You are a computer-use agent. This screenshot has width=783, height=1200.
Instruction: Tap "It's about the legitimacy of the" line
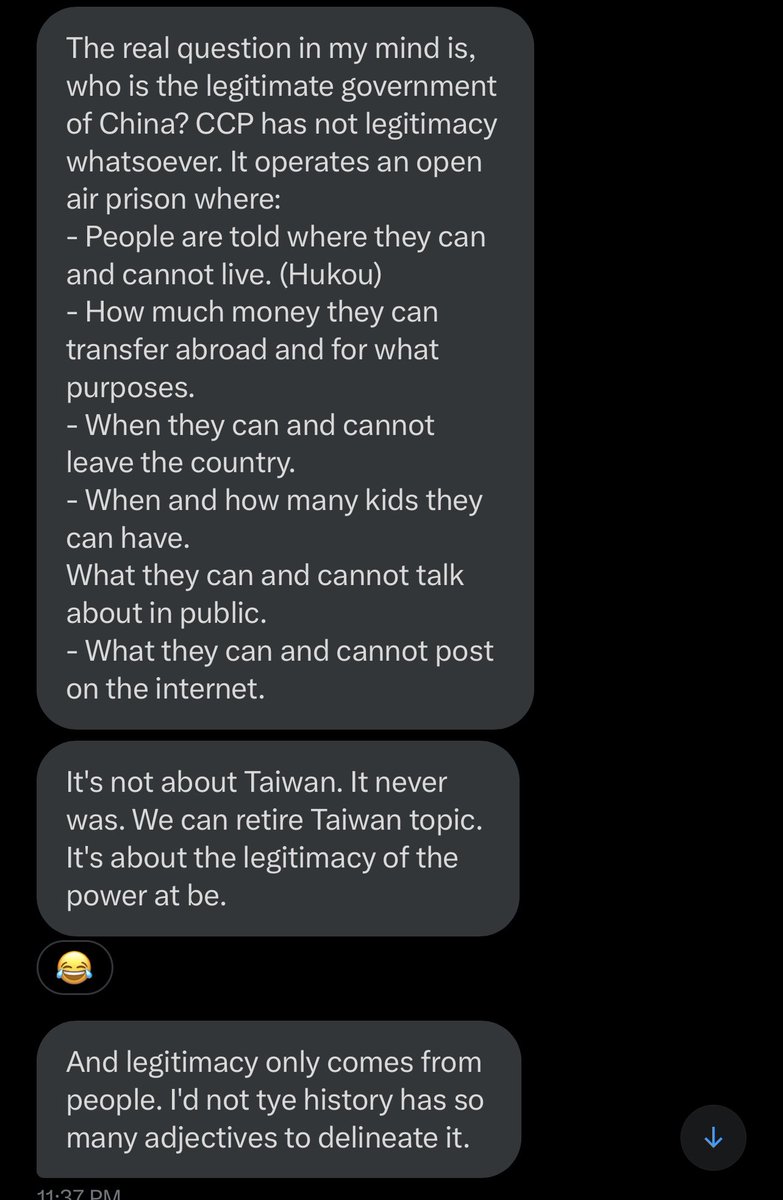pyautogui.click(x=262, y=858)
